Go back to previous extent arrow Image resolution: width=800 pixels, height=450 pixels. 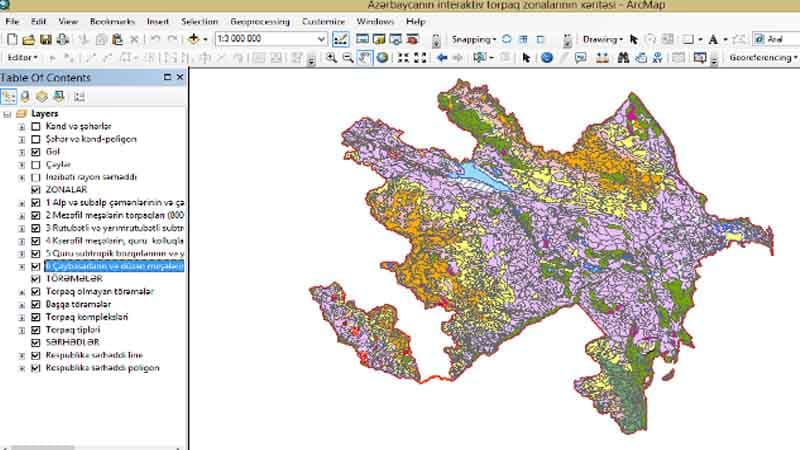pos(442,58)
